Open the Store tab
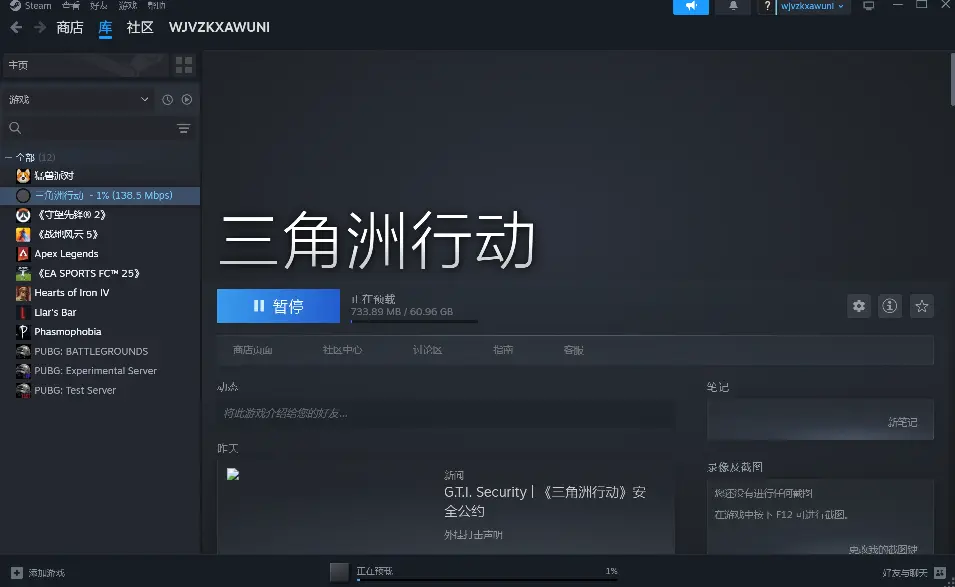The width and height of the screenshot is (955, 587). click(x=69, y=27)
